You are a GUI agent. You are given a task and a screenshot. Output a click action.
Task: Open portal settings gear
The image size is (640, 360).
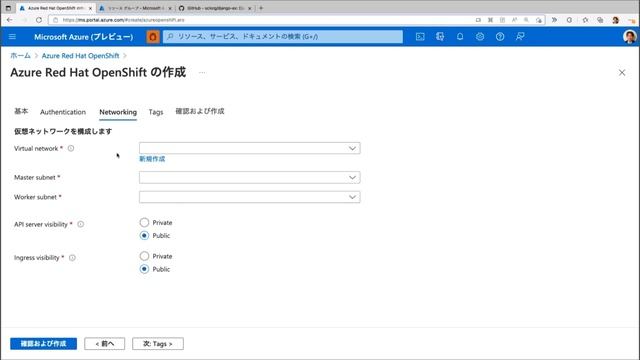click(x=480, y=37)
